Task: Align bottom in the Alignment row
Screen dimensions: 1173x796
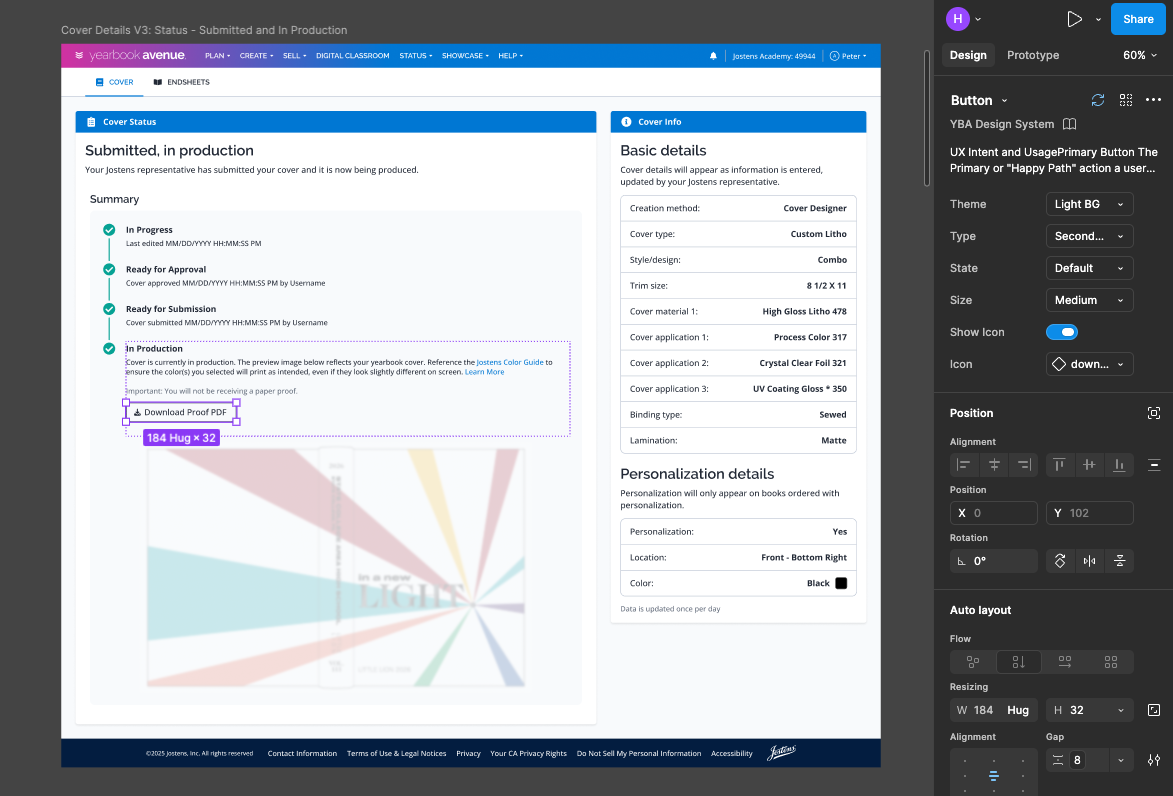Action: point(1119,465)
